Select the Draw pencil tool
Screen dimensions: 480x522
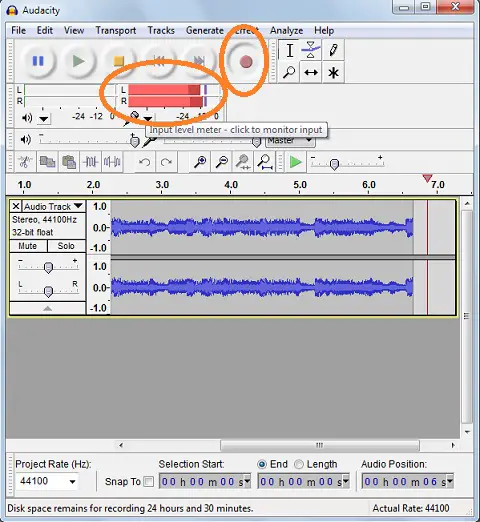click(333, 50)
